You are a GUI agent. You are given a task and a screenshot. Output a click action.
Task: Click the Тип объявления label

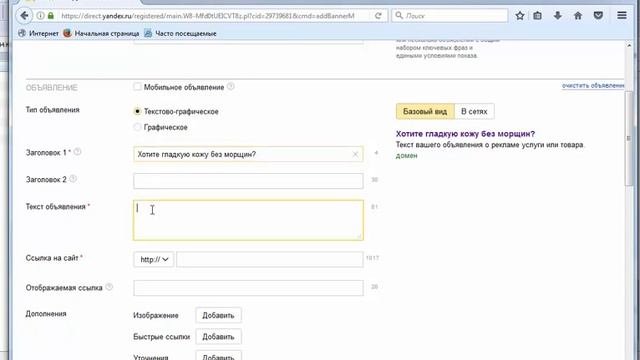click(53, 110)
